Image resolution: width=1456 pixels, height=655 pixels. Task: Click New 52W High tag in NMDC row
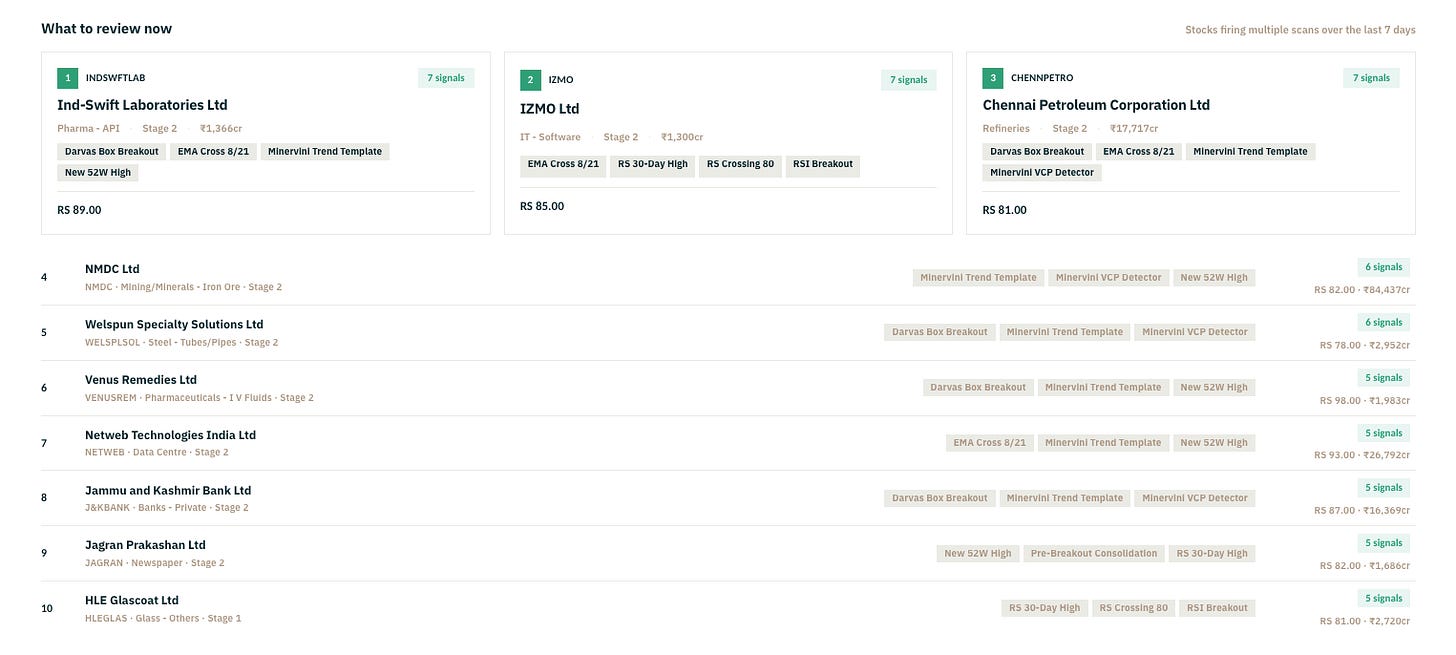click(x=1214, y=278)
